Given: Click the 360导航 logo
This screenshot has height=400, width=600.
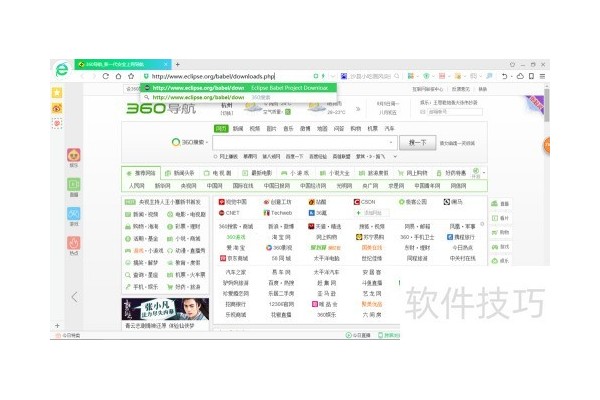Looking at the screenshot, I should click(161, 108).
